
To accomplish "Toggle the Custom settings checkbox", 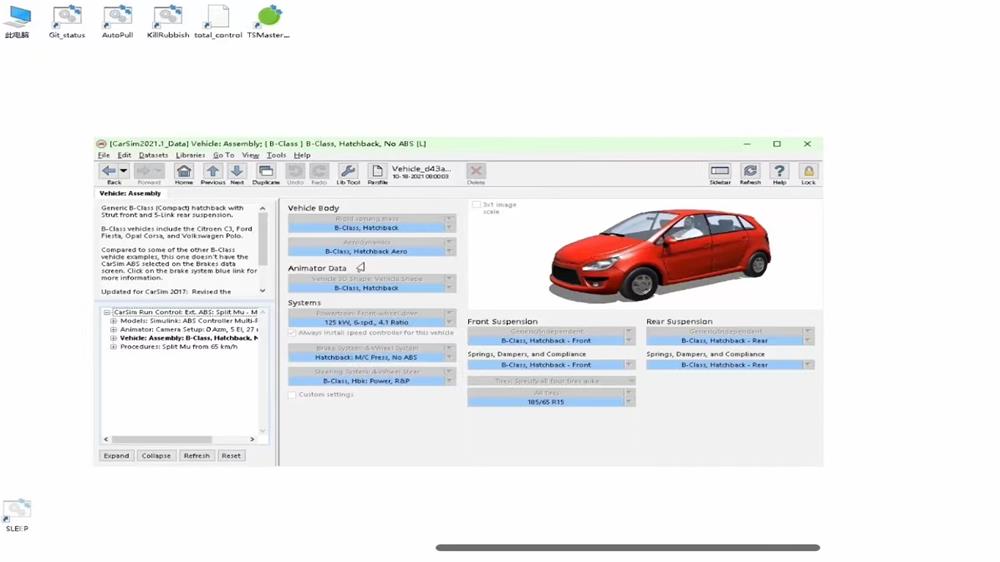I will (292, 395).
